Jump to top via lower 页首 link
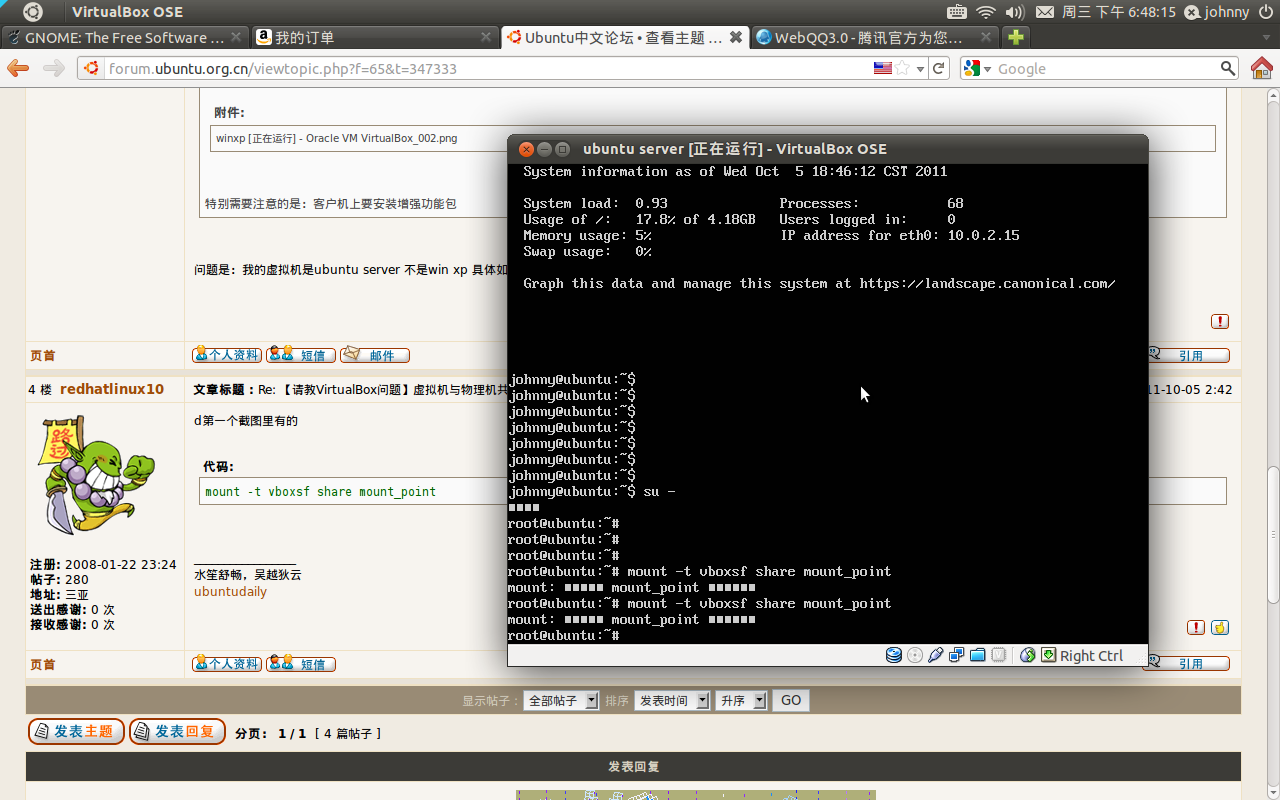Screen dimensions: 1280x800 (x=43, y=664)
